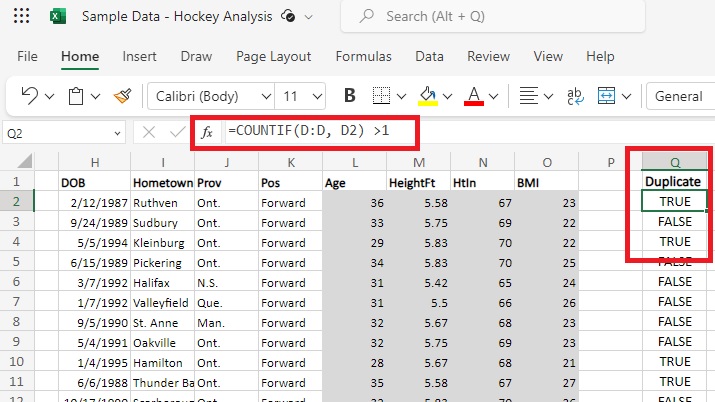Viewport: 715px width, 402px height.
Task: Click the Excel logo icon
Action: (58, 16)
